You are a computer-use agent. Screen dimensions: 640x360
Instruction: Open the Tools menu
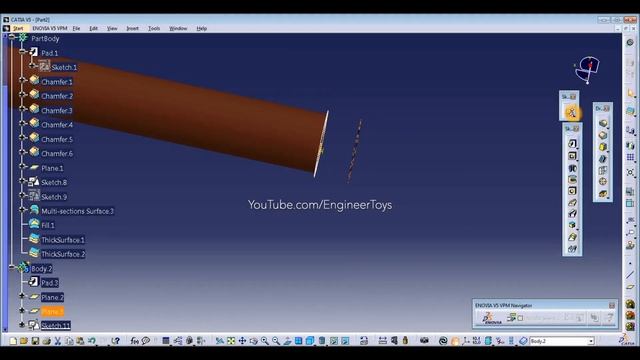(154, 29)
